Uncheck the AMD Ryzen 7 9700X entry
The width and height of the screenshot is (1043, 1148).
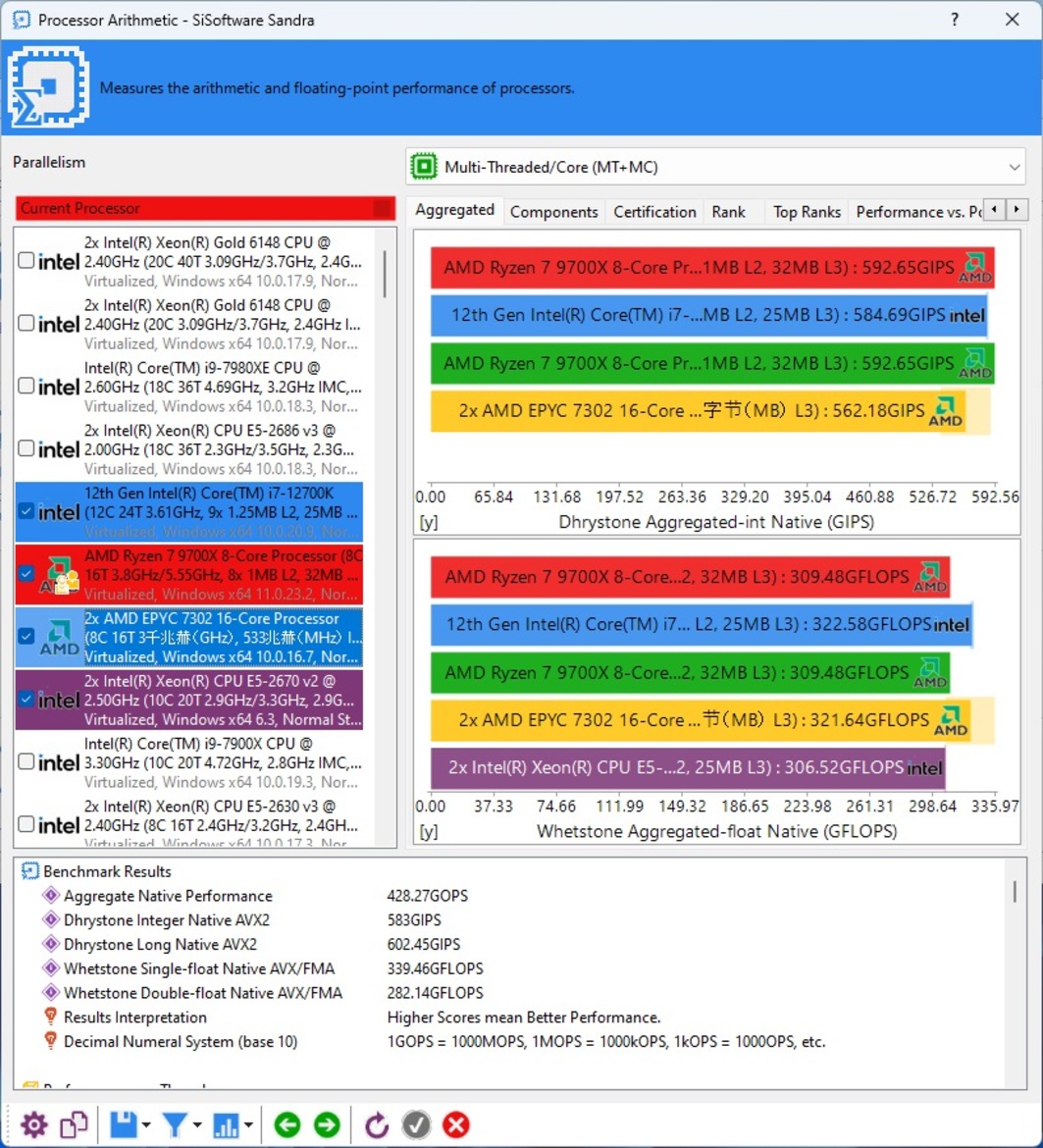[x=26, y=573]
